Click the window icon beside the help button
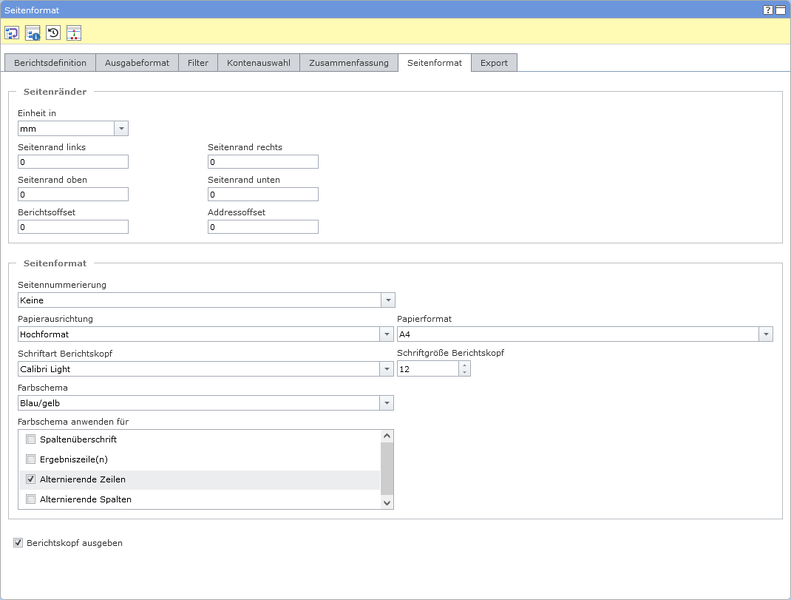The width and height of the screenshot is (791, 600). coord(780,9)
